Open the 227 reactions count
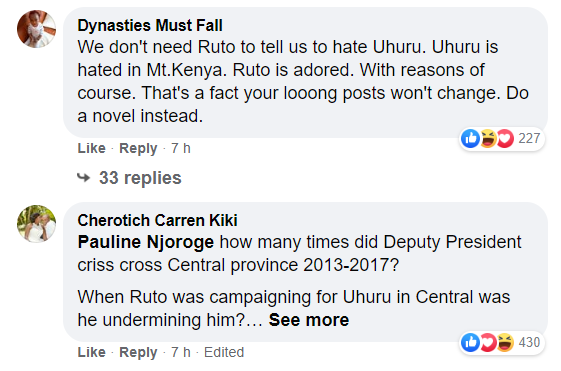561x371 pixels. pyautogui.click(x=529, y=138)
